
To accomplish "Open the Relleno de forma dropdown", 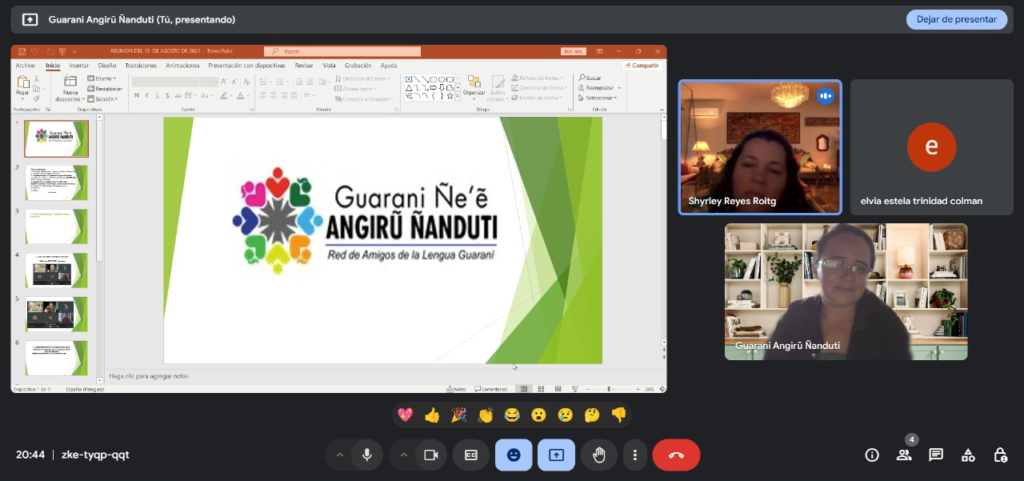I will pyautogui.click(x=539, y=78).
